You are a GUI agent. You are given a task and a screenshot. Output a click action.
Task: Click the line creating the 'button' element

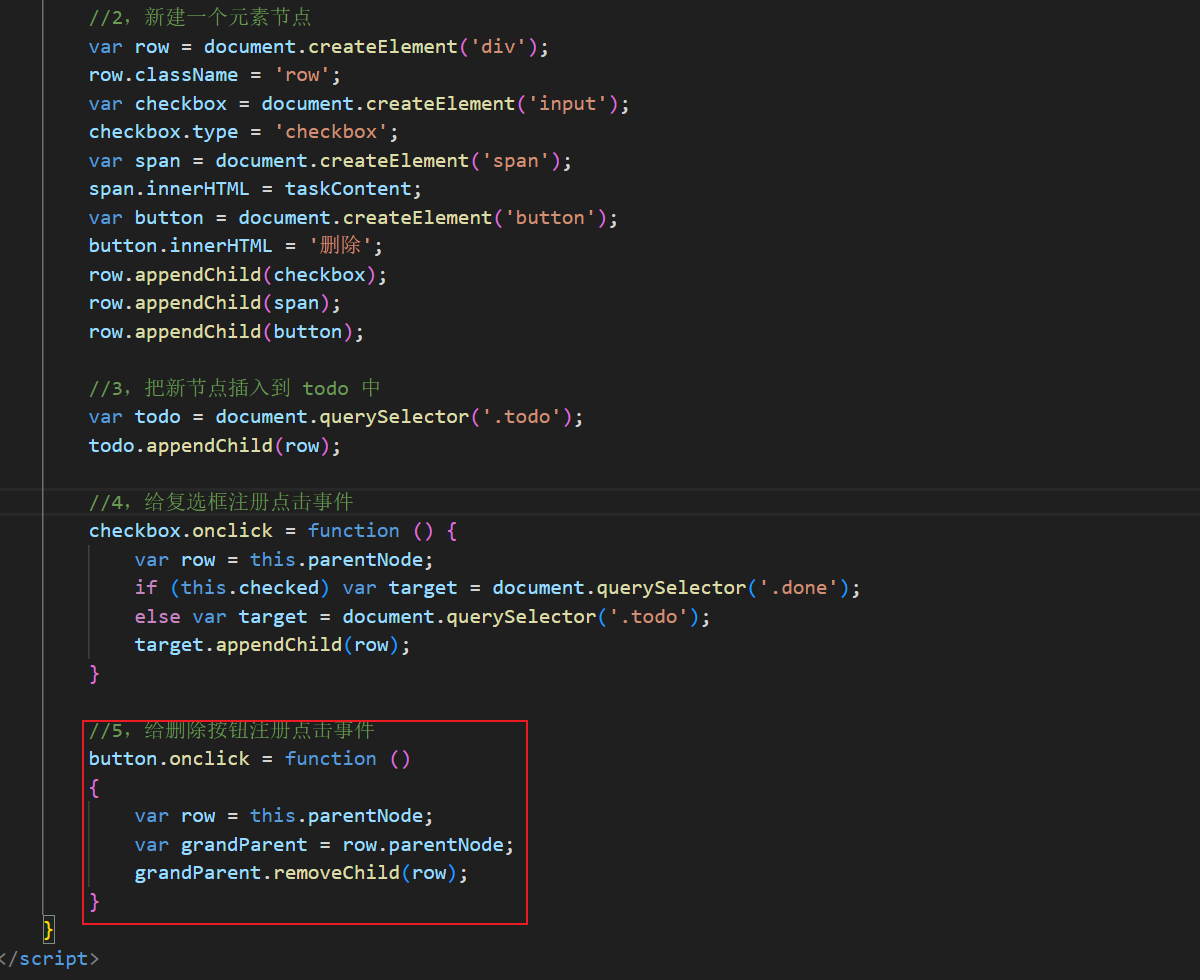(x=354, y=218)
